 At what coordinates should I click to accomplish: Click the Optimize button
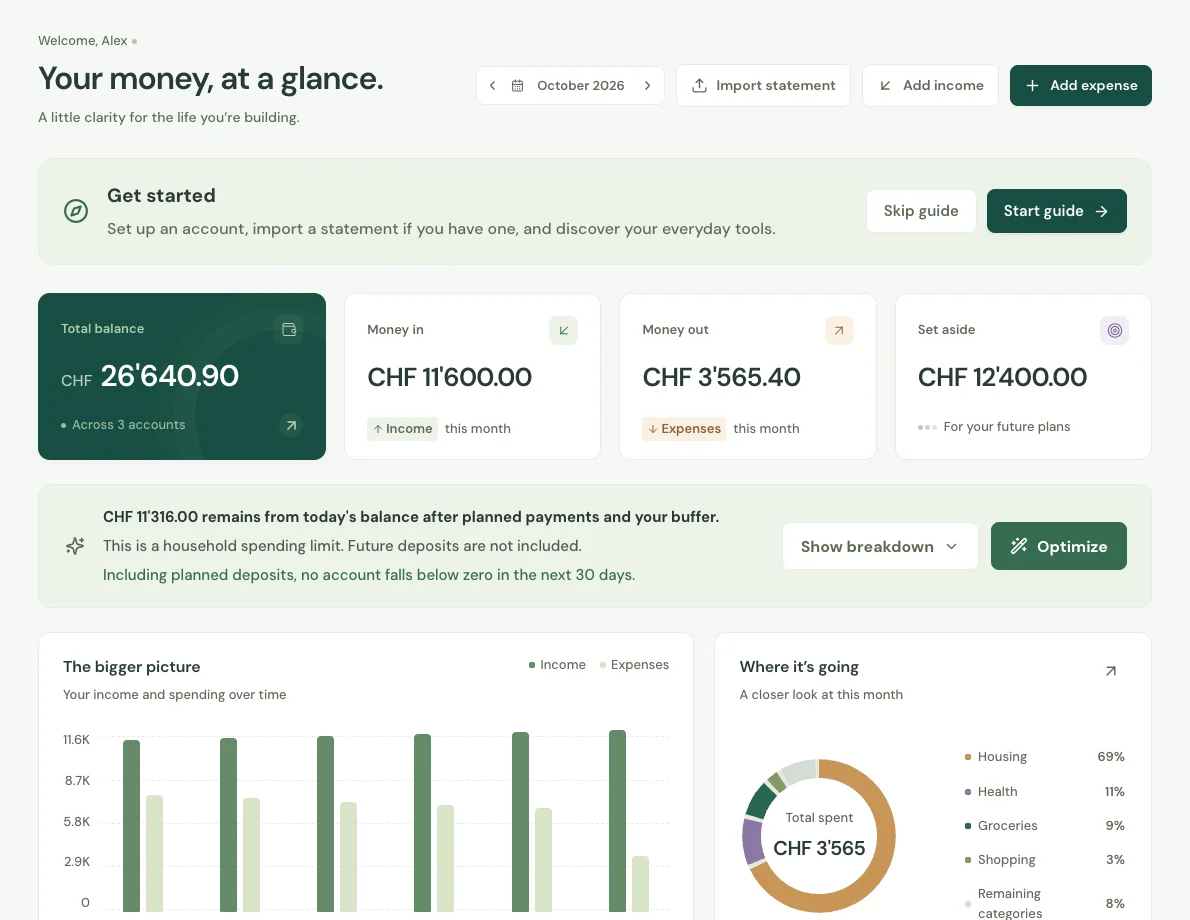[x=1059, y=547]
